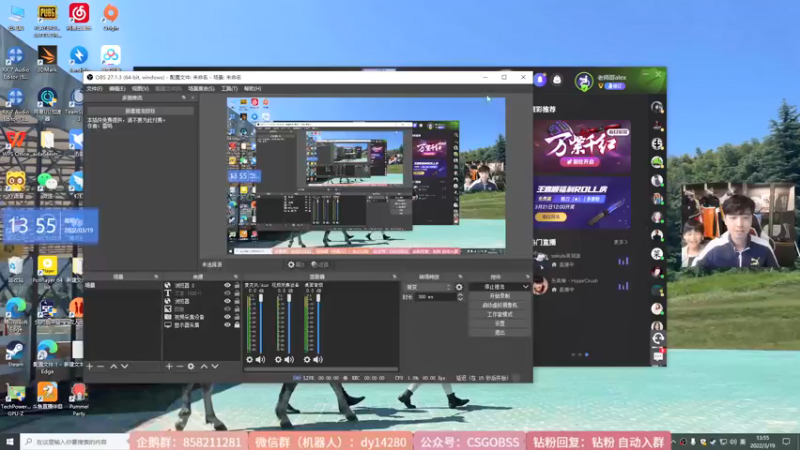Open source properties via the gear icon in Sources toolbar

point(191,366)
